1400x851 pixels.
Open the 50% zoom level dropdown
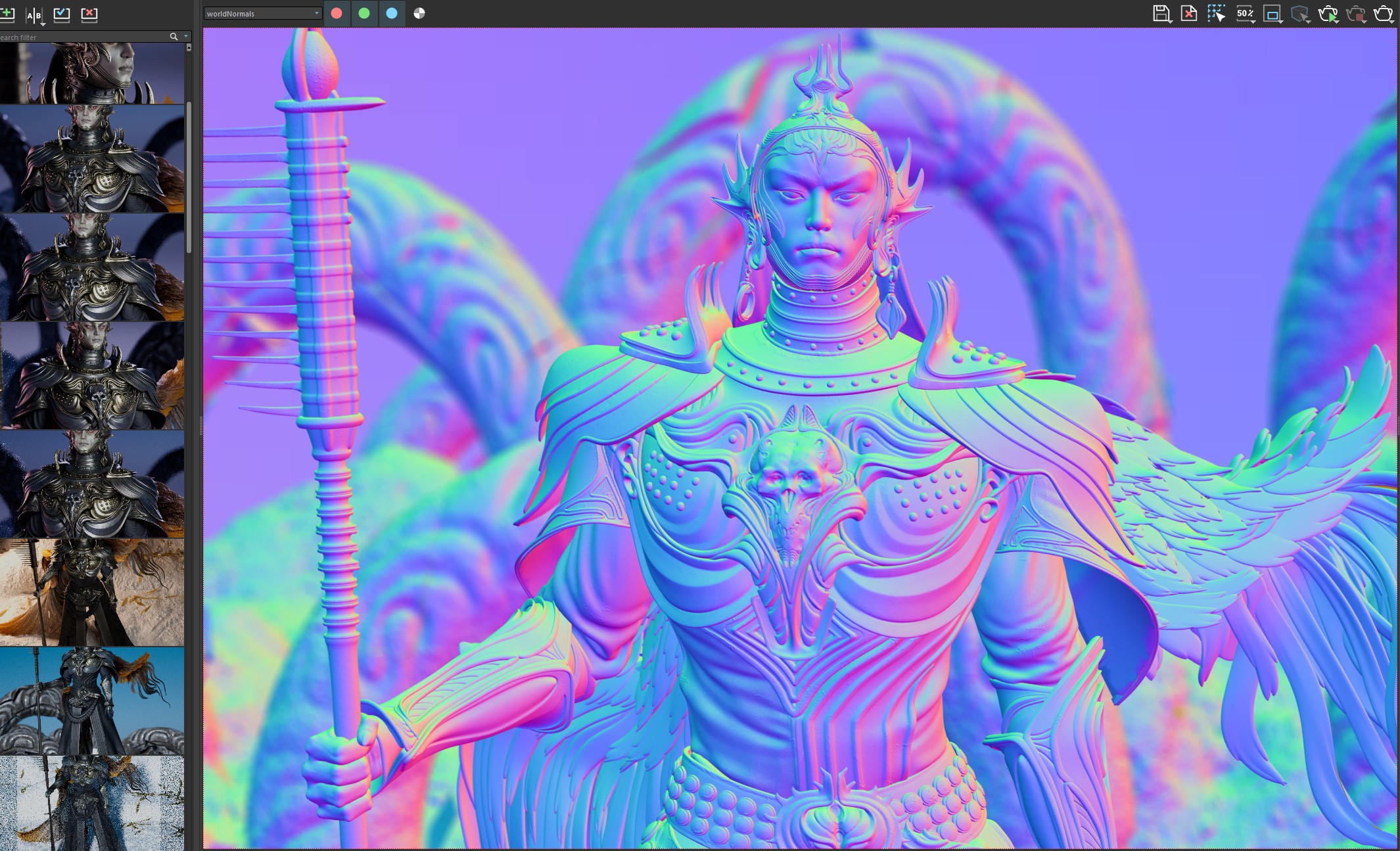point(1245,14)
